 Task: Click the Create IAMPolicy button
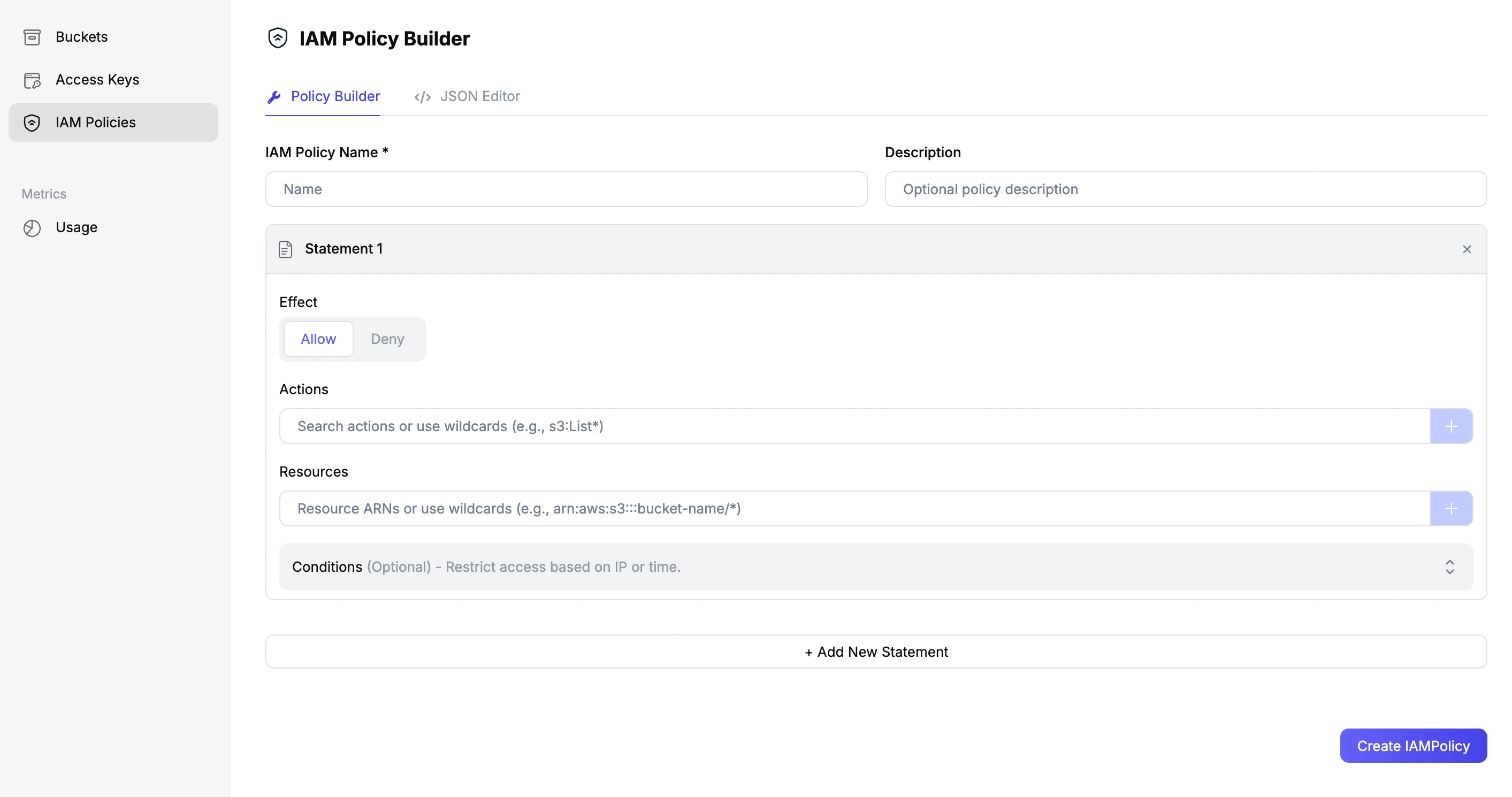(1413, 746)
